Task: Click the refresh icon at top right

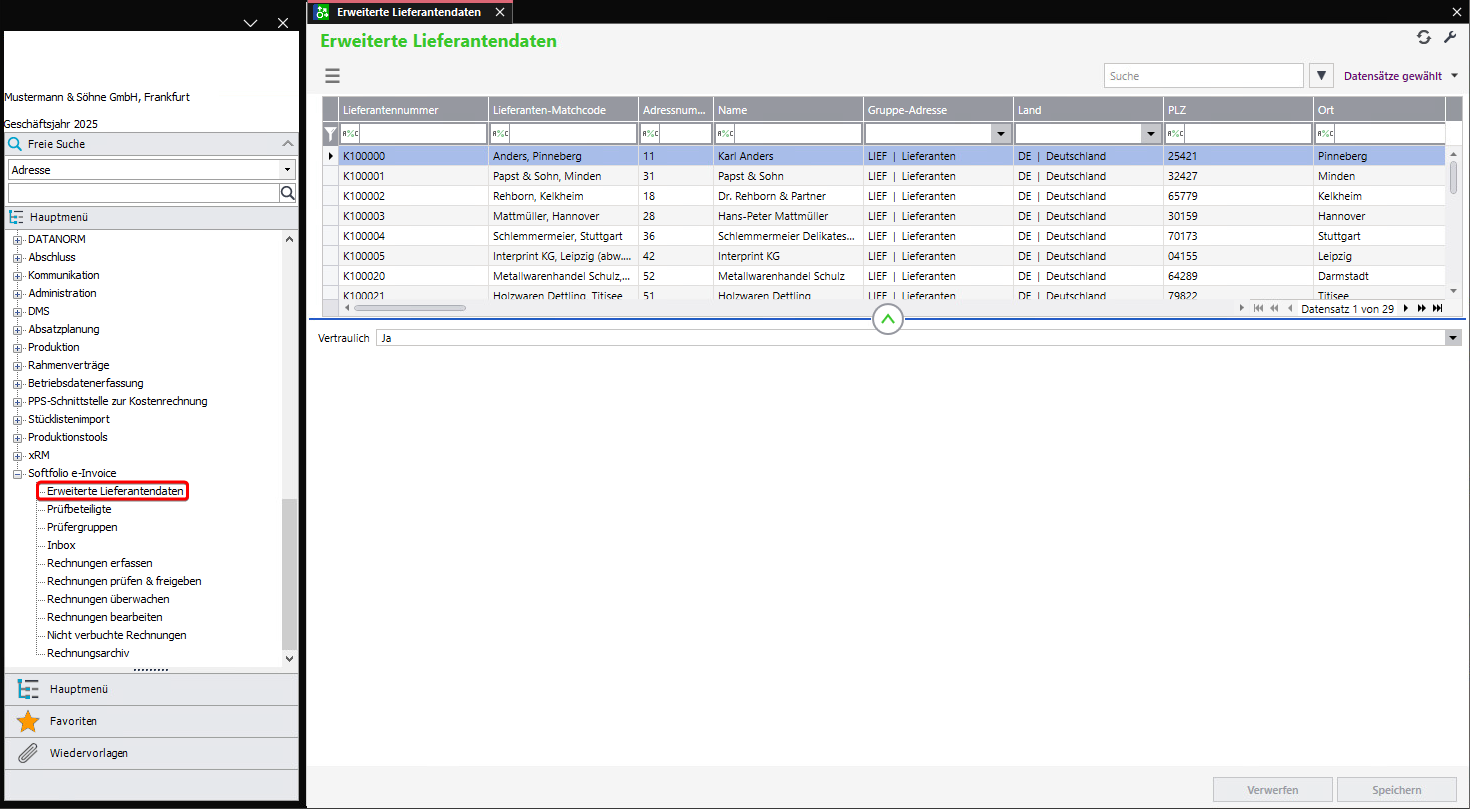Action: pyautogui.click(x=1423, y=38)
